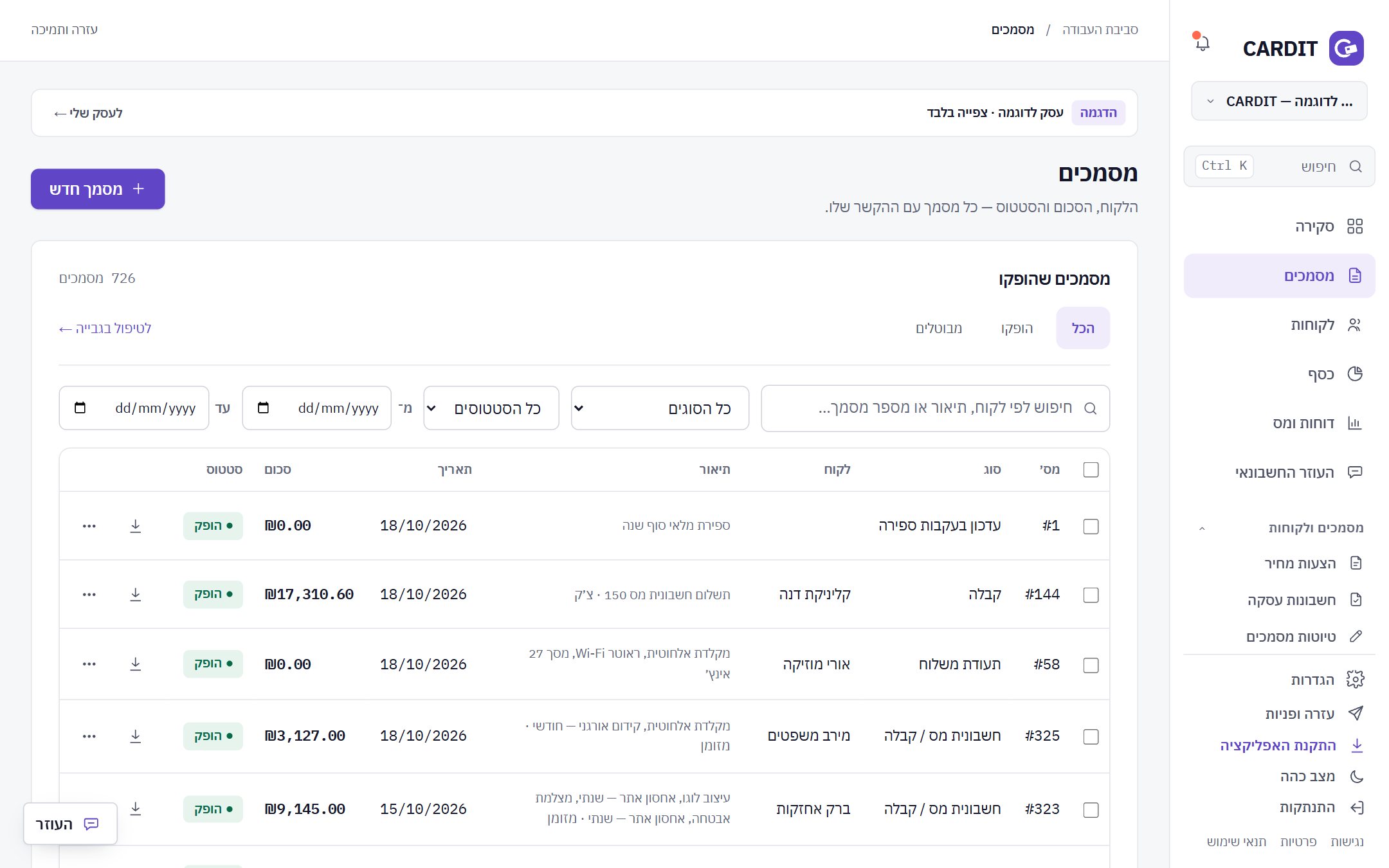Click the CARDIT logo icon
Viewport: 1389px width, 868px height.
tap(1346, 48)
